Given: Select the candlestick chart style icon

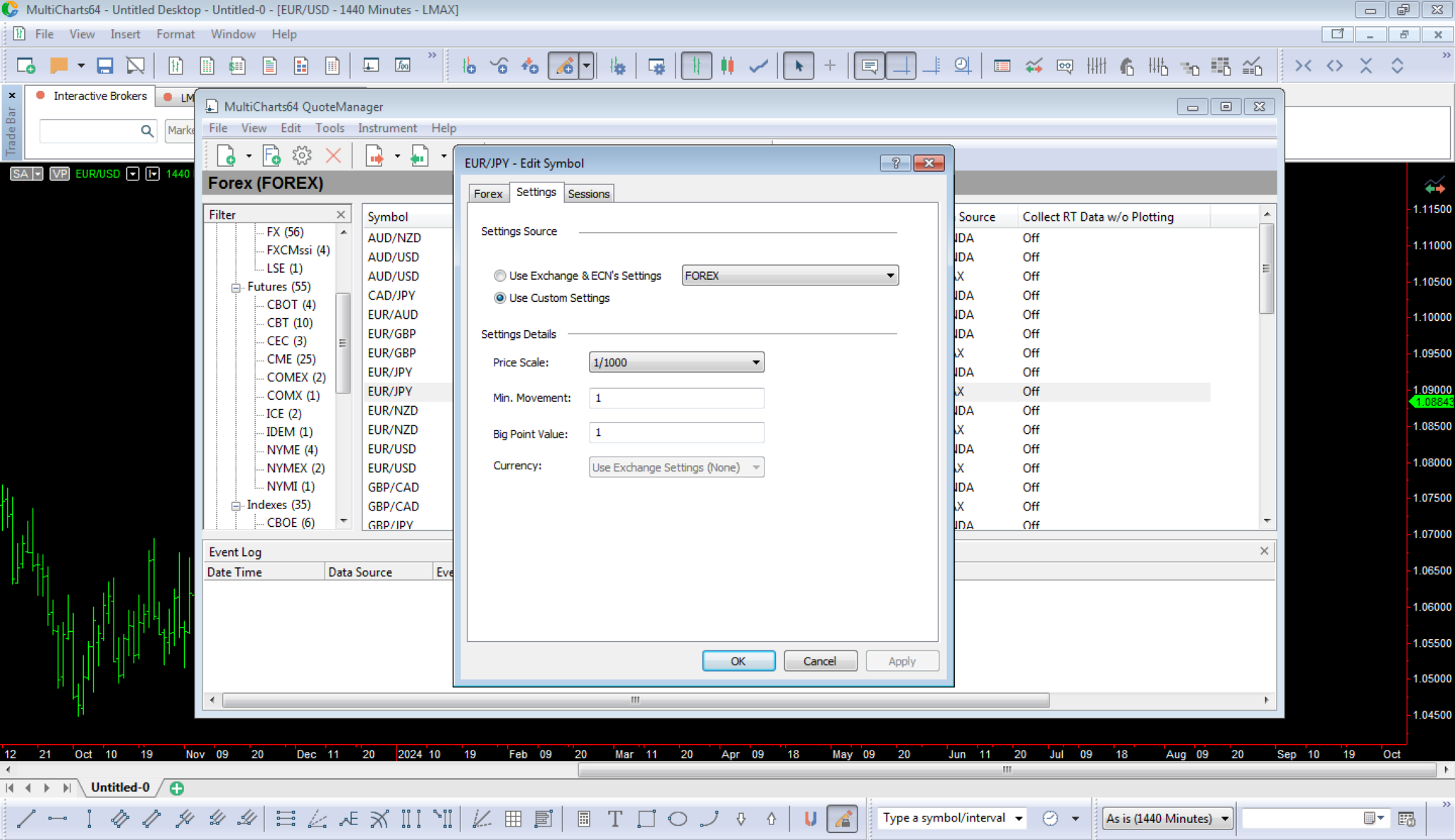Looking at the screenshot, I should coord(727,66).
